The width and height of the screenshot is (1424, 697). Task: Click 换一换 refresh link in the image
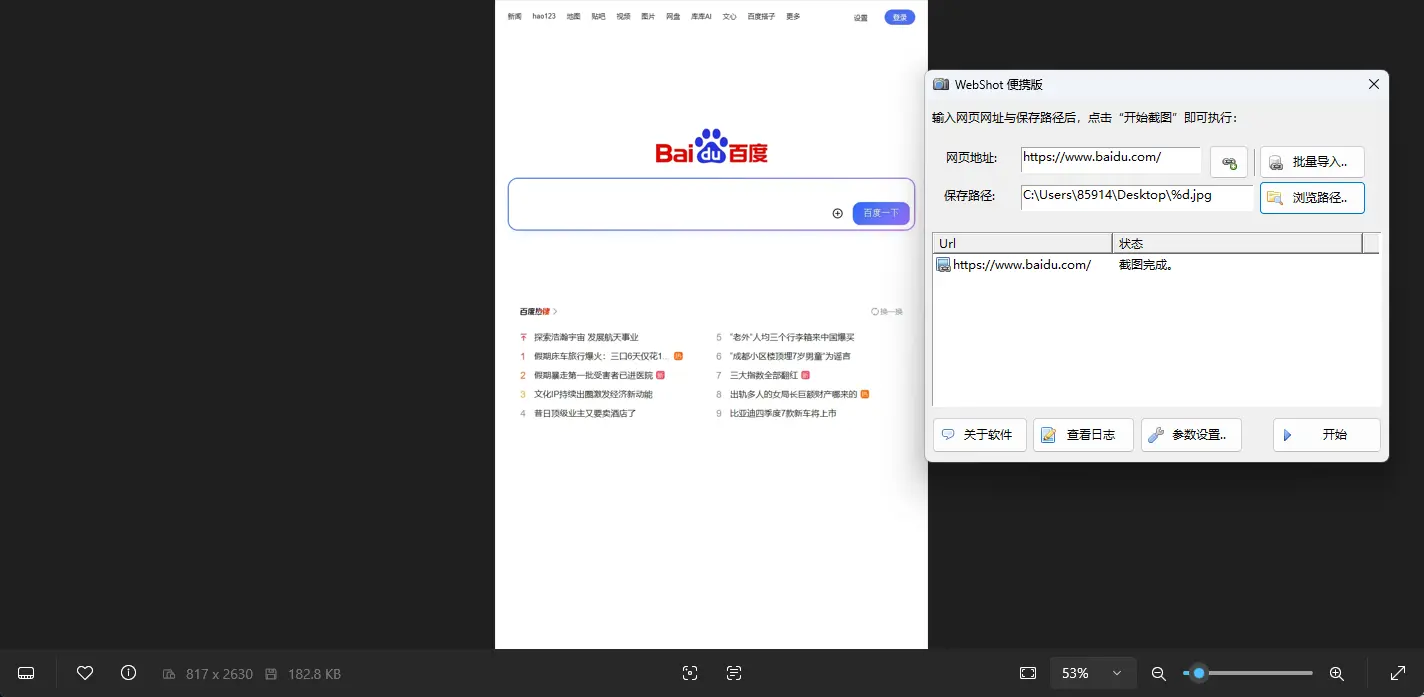[887, 311]
